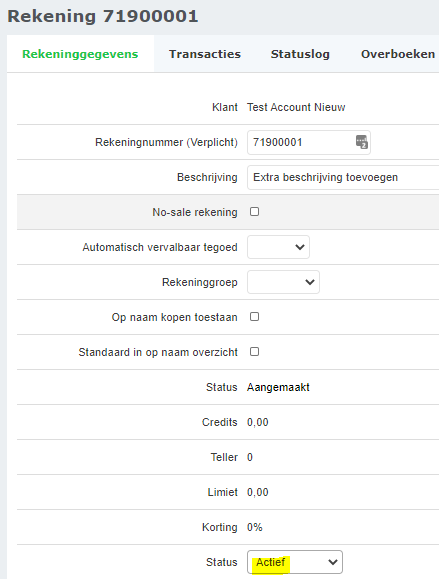Check Standaard in op naam overzicht
The width and height of the screenshot is (439, 579).
click(x=254, y=352)
